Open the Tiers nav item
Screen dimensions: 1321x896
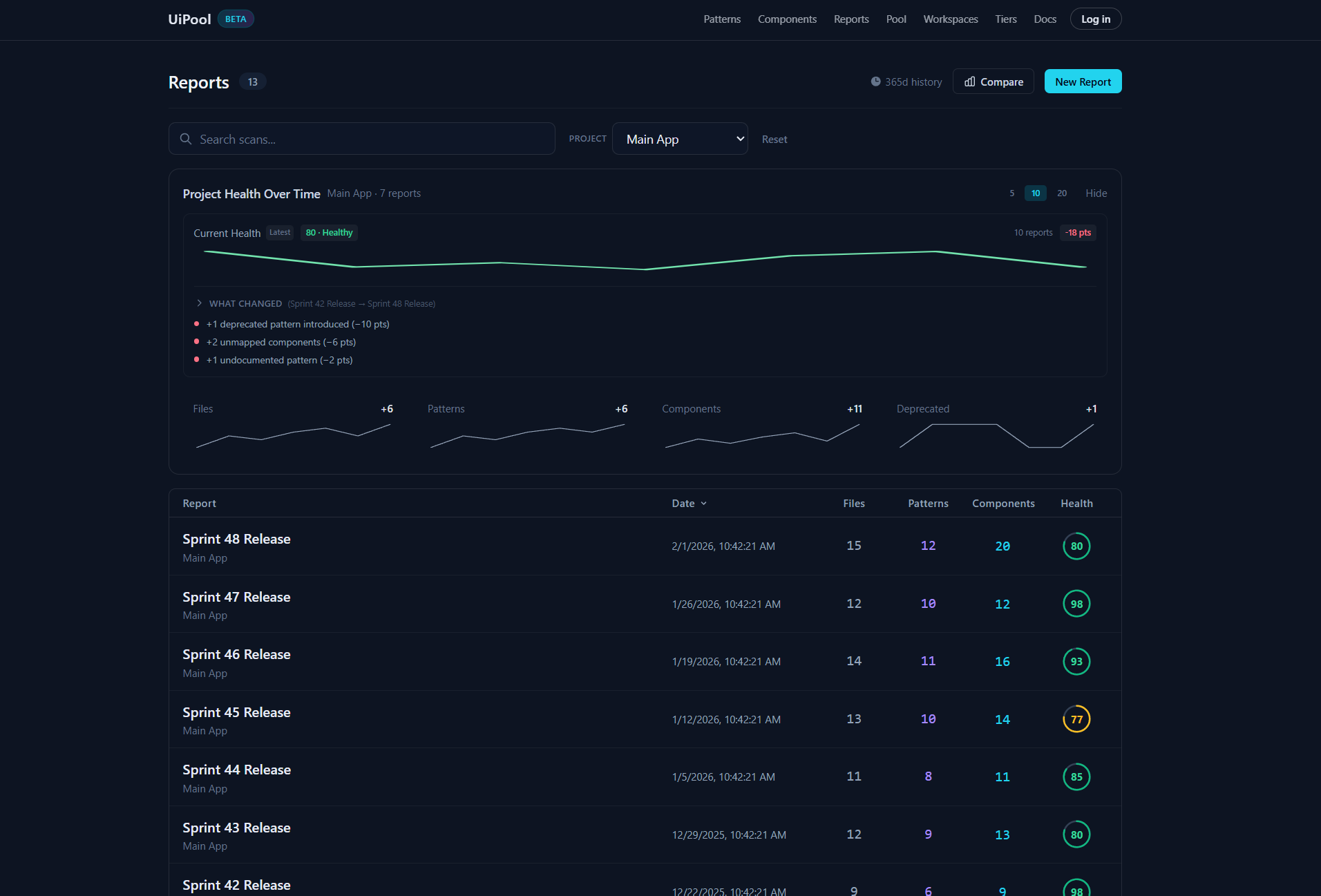1006,19
